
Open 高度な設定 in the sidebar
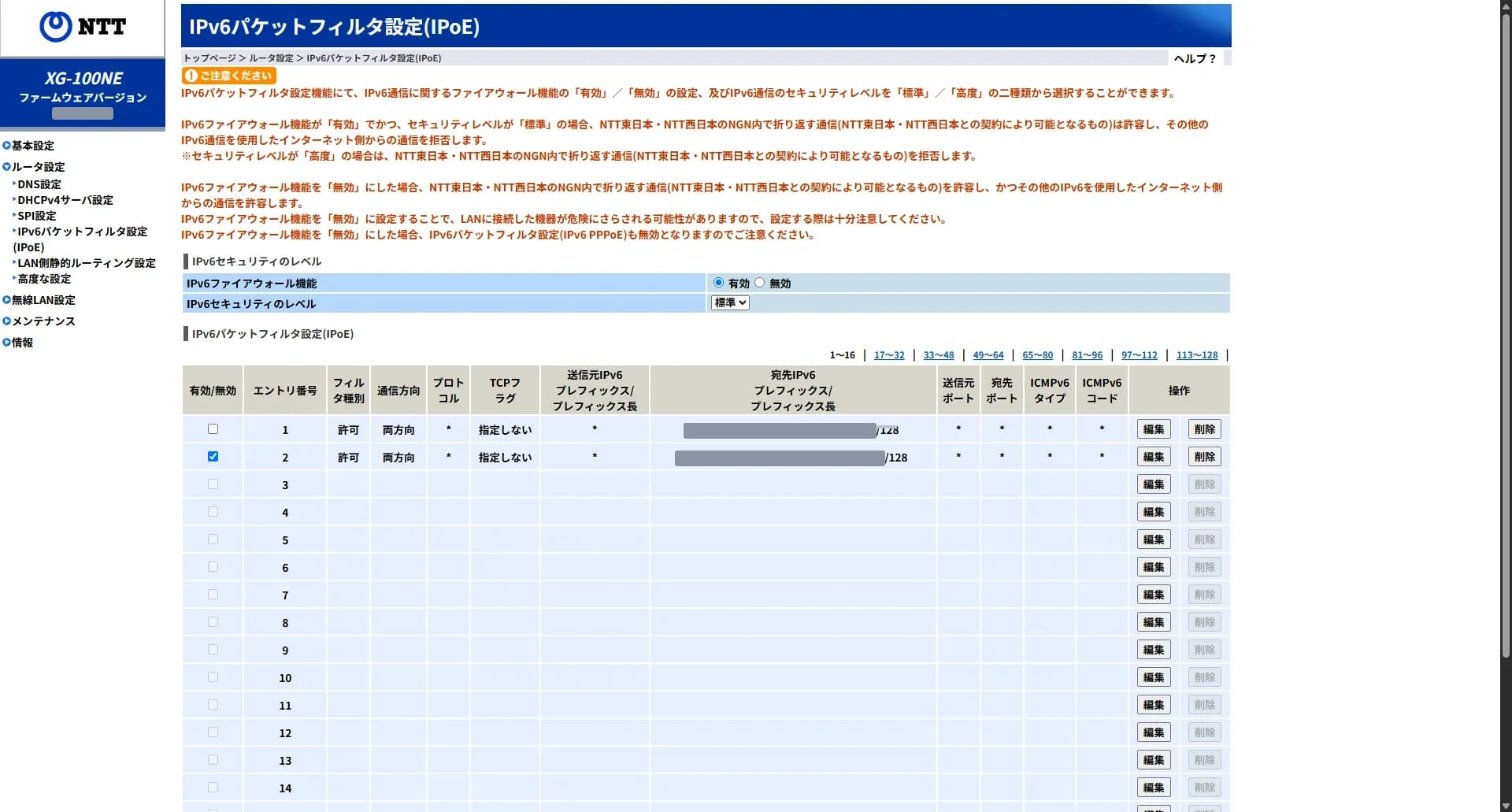[x=44, y=279]
